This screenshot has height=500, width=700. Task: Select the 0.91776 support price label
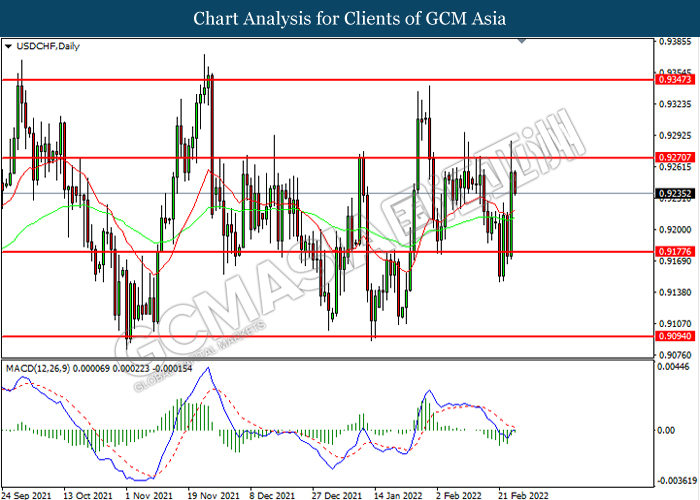[675, 251]
